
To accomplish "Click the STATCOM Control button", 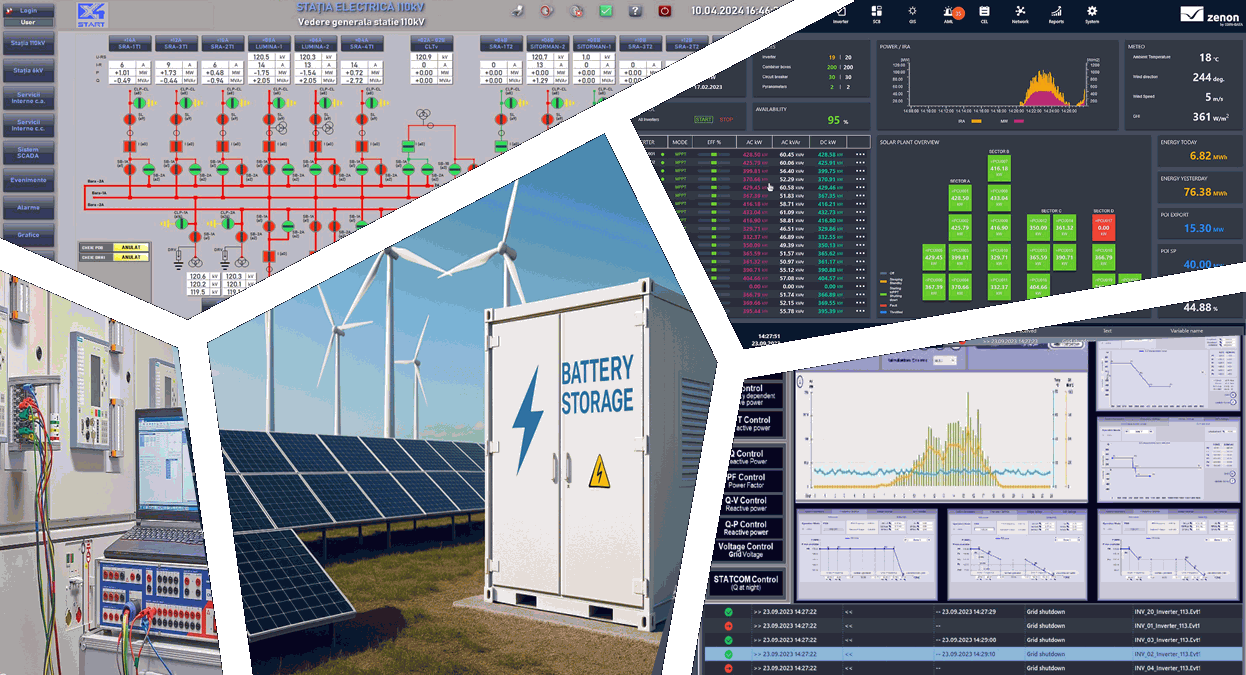I will (x=746, y=583).
